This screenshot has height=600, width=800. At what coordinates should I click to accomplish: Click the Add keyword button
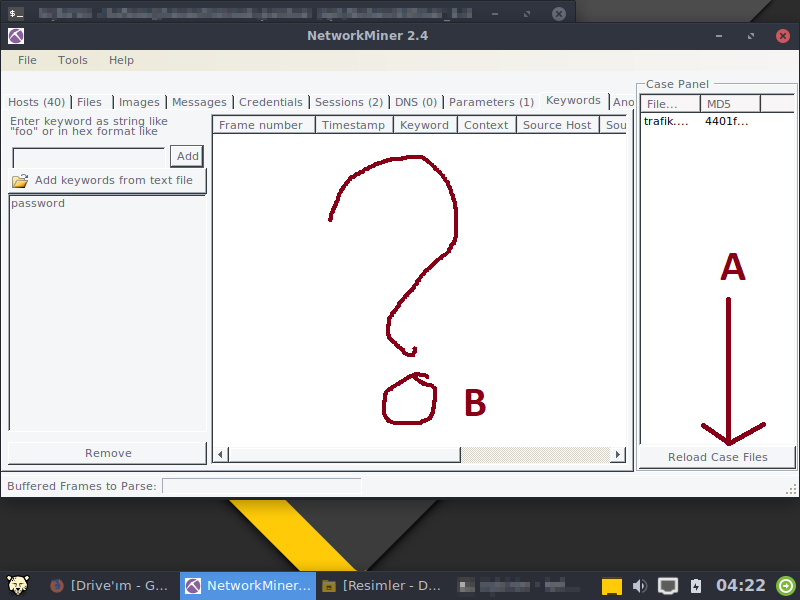coord(187,156)
